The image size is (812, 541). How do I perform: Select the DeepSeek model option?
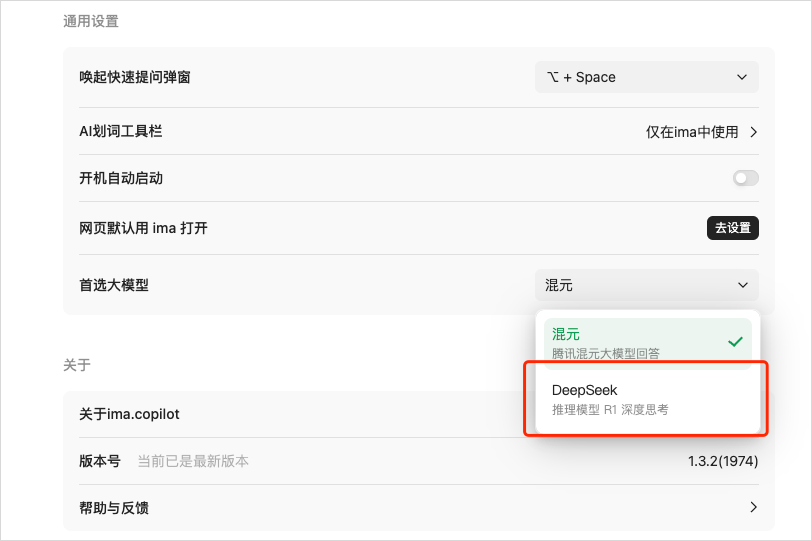(x=647, y=399)
